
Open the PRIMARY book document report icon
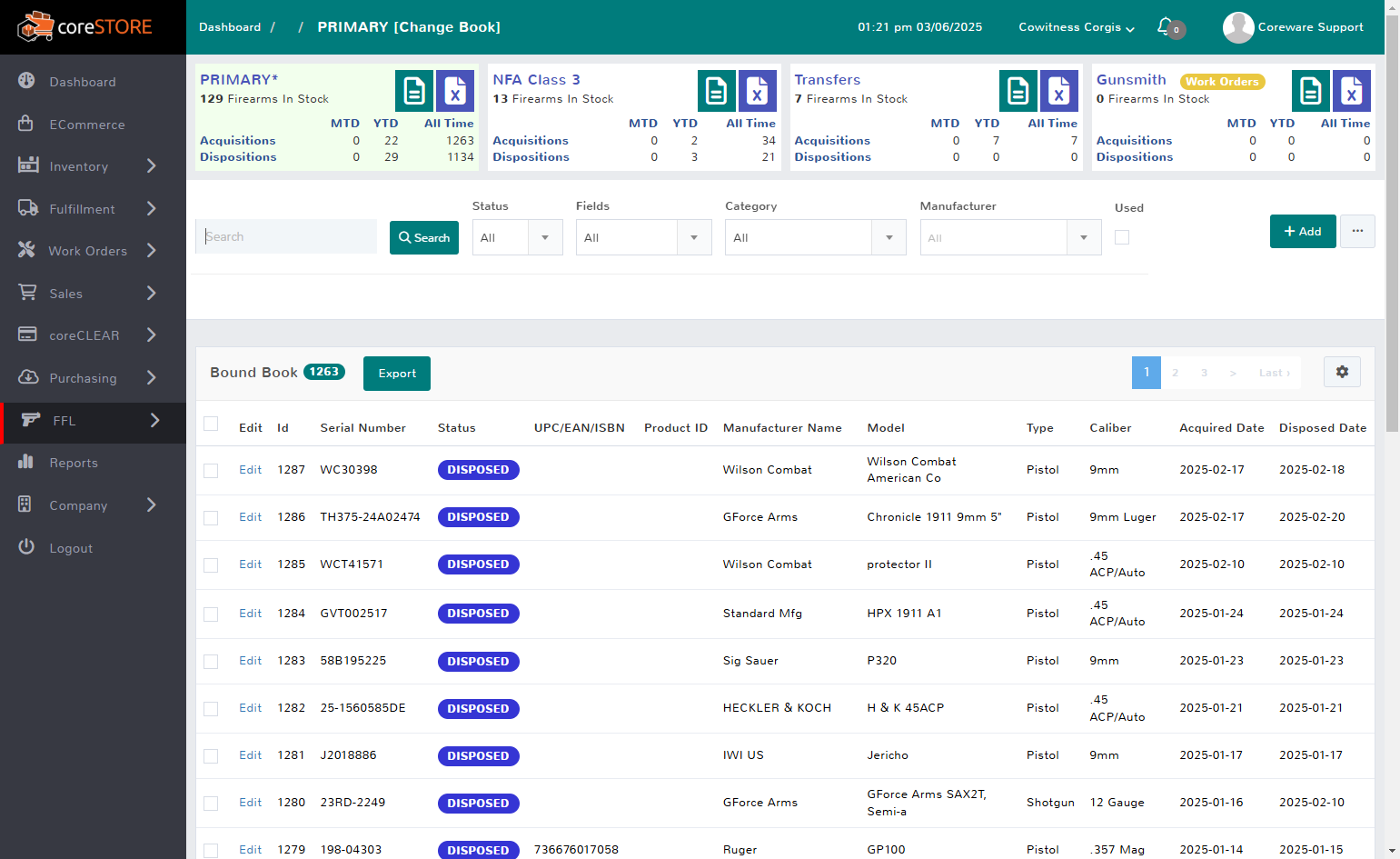(x=414, y=91)
